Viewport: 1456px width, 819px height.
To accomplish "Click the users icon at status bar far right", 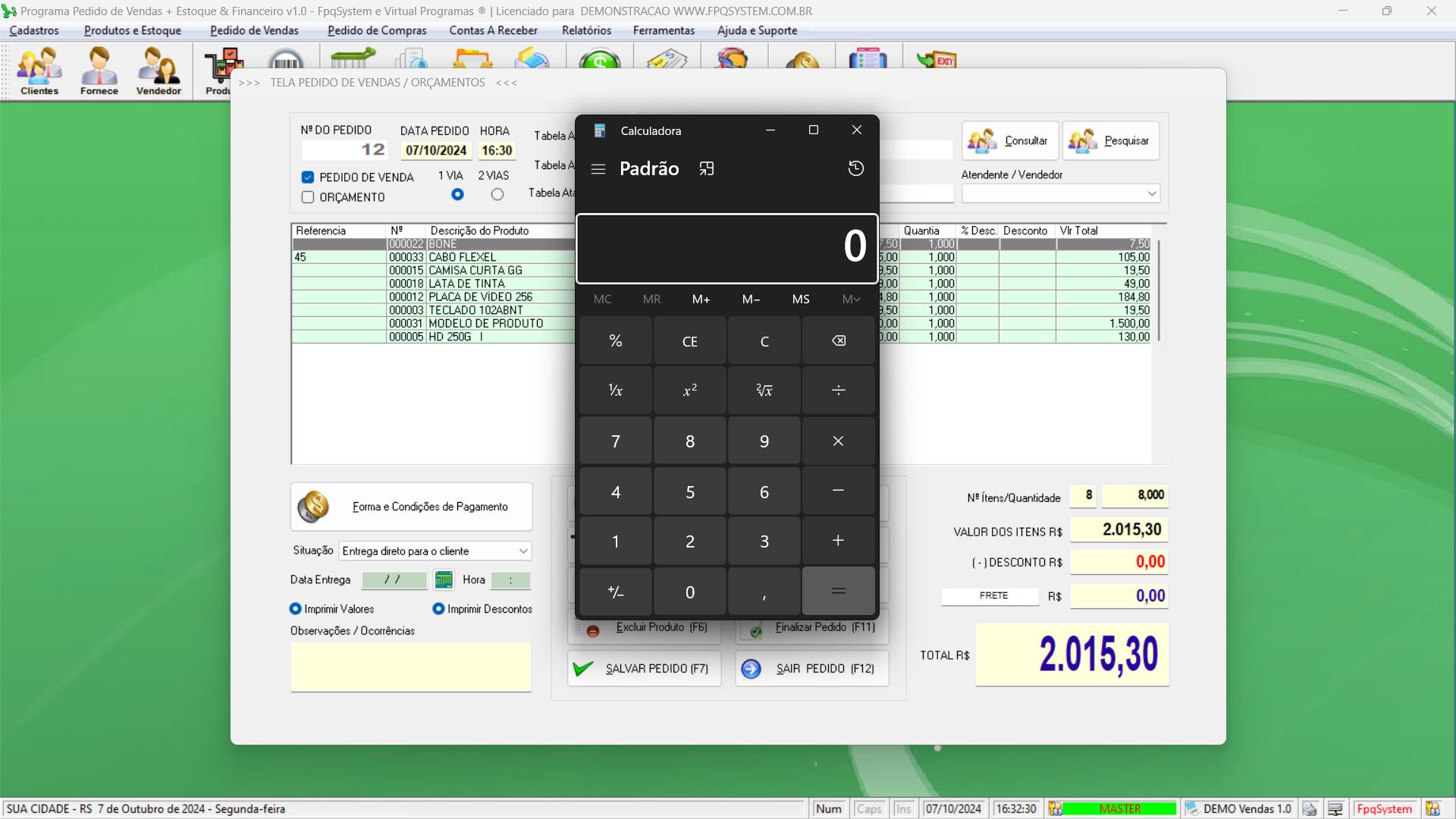I will [x=1432, y=809].
